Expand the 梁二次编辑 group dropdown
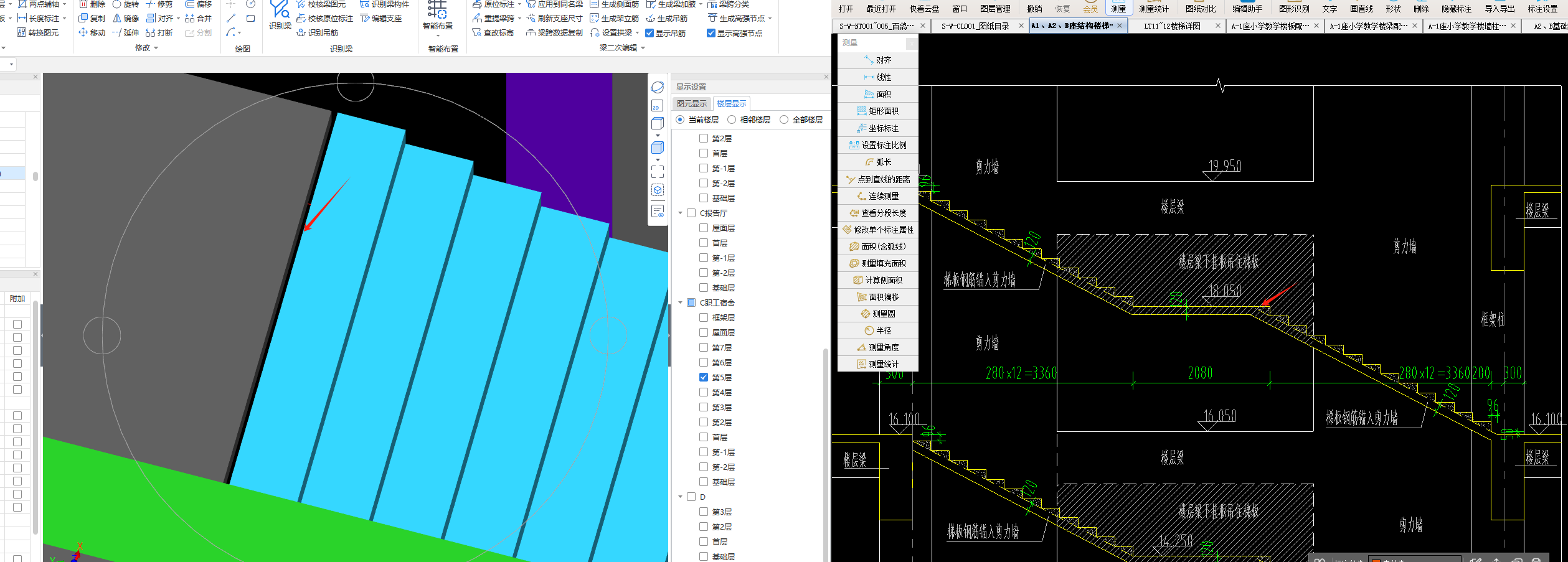The height and width of the screenshot is (562, 1568). [x=643, y=48]
